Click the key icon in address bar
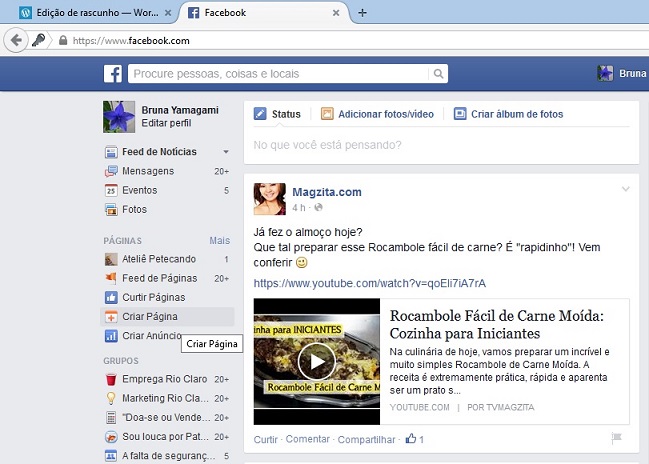This screenshot has width=649, height=464. tap(38, 40)
